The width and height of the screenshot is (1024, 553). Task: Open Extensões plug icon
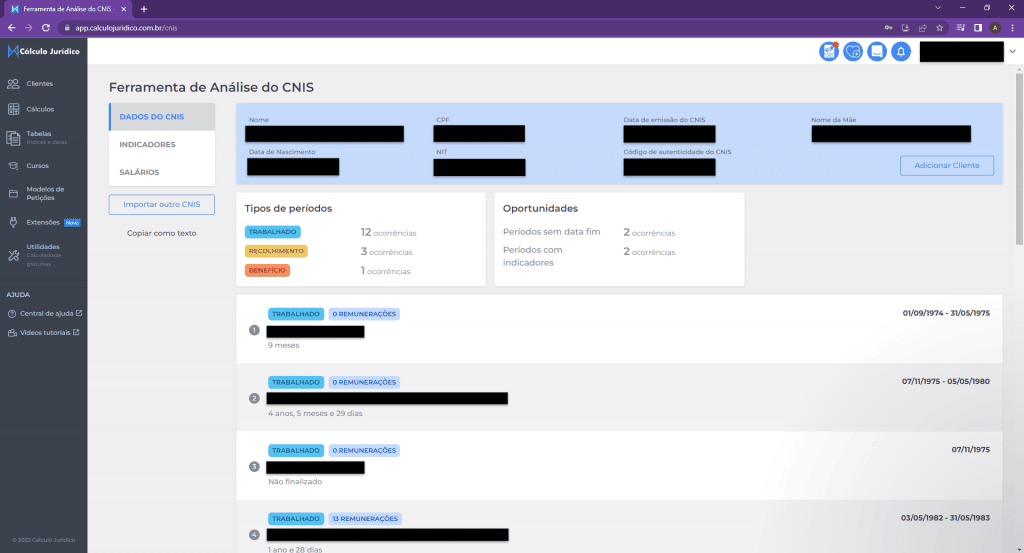pos(14,222)
